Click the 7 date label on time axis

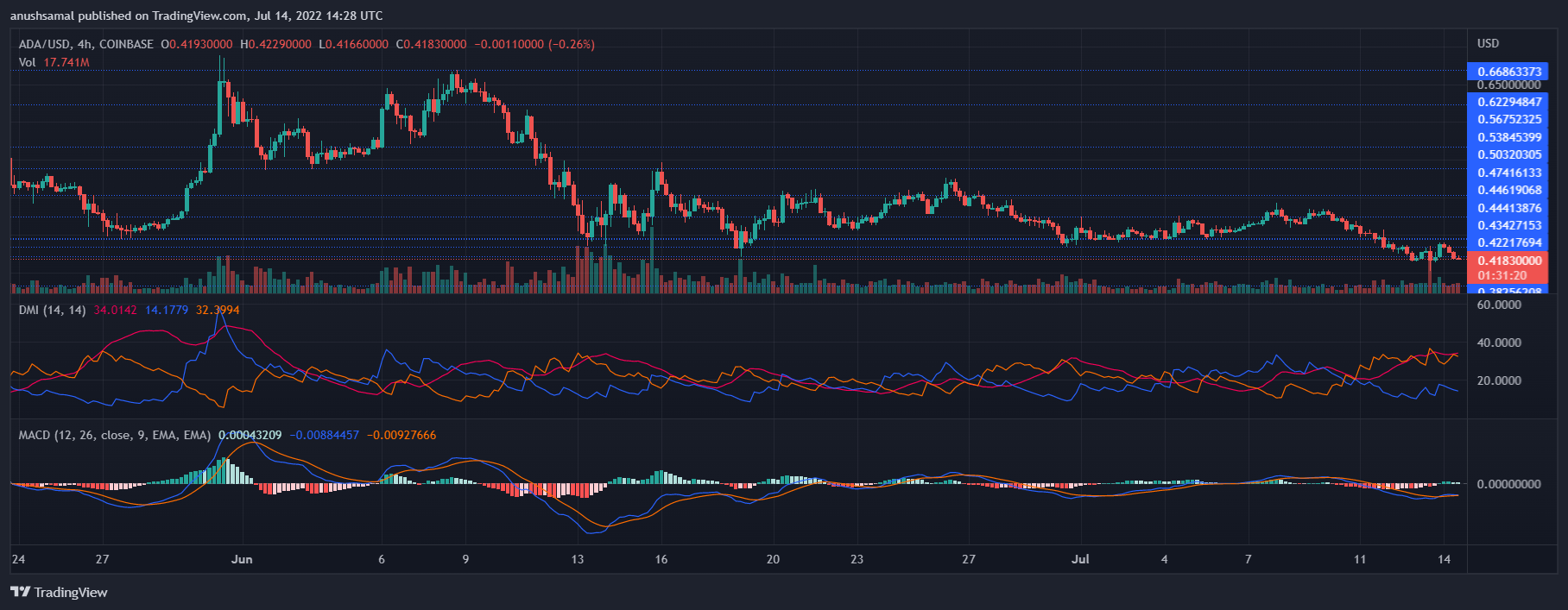coord(1248,559)
